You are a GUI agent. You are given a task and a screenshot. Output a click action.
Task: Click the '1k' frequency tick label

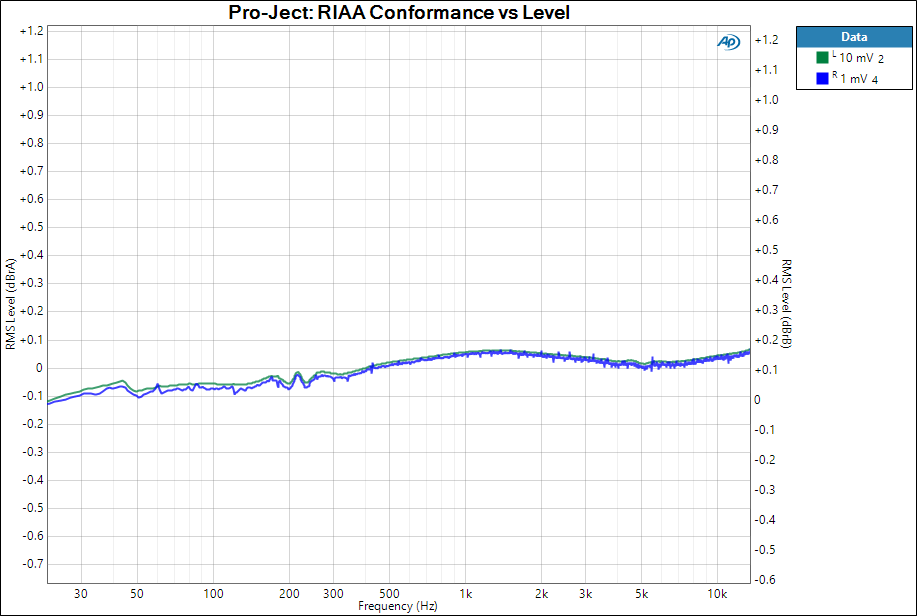tap(466, 594)
